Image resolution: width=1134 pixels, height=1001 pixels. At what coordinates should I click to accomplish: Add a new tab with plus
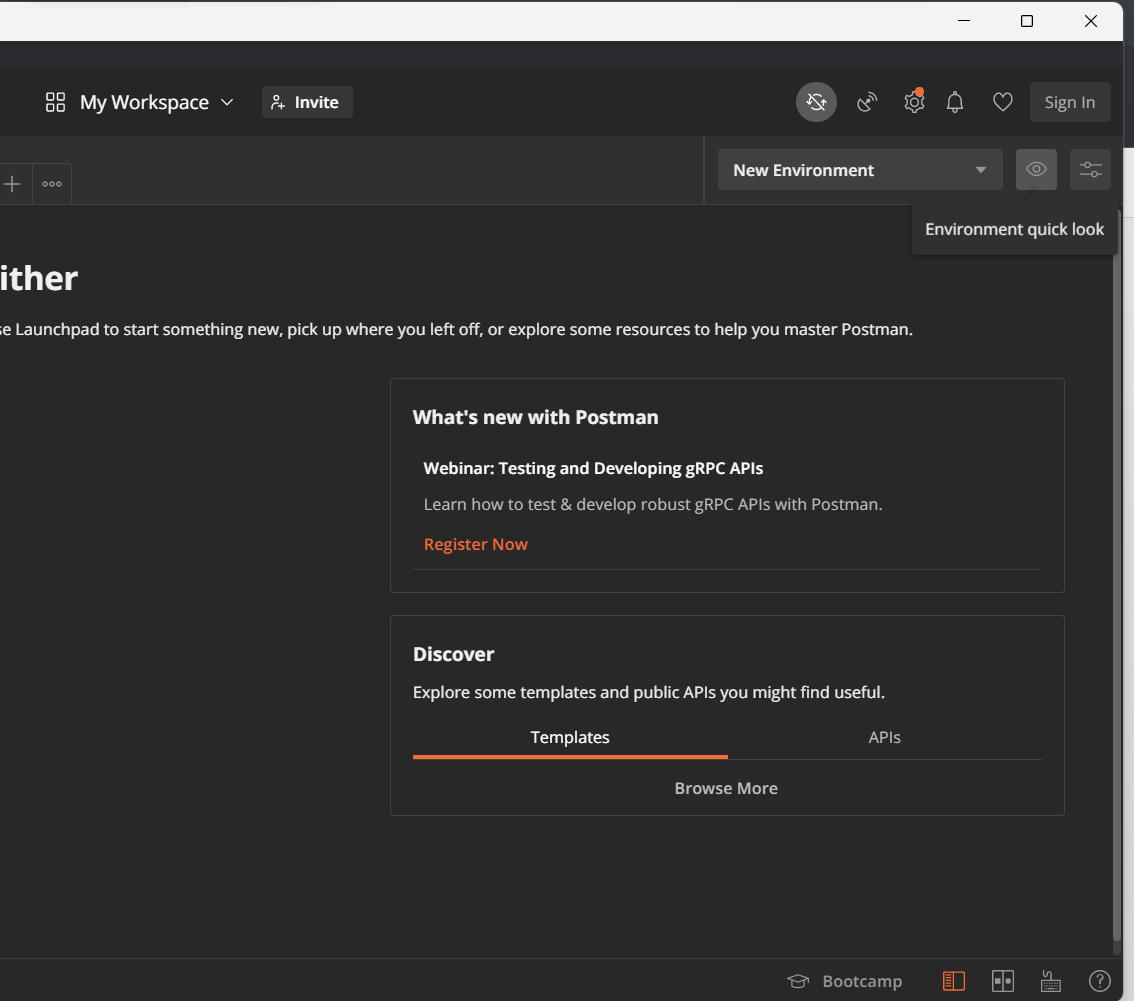click(12, 184)
